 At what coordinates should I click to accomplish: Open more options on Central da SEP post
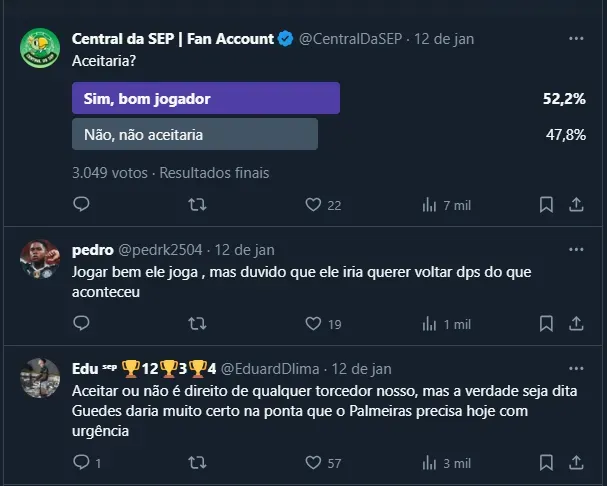(x=576, y=39)
